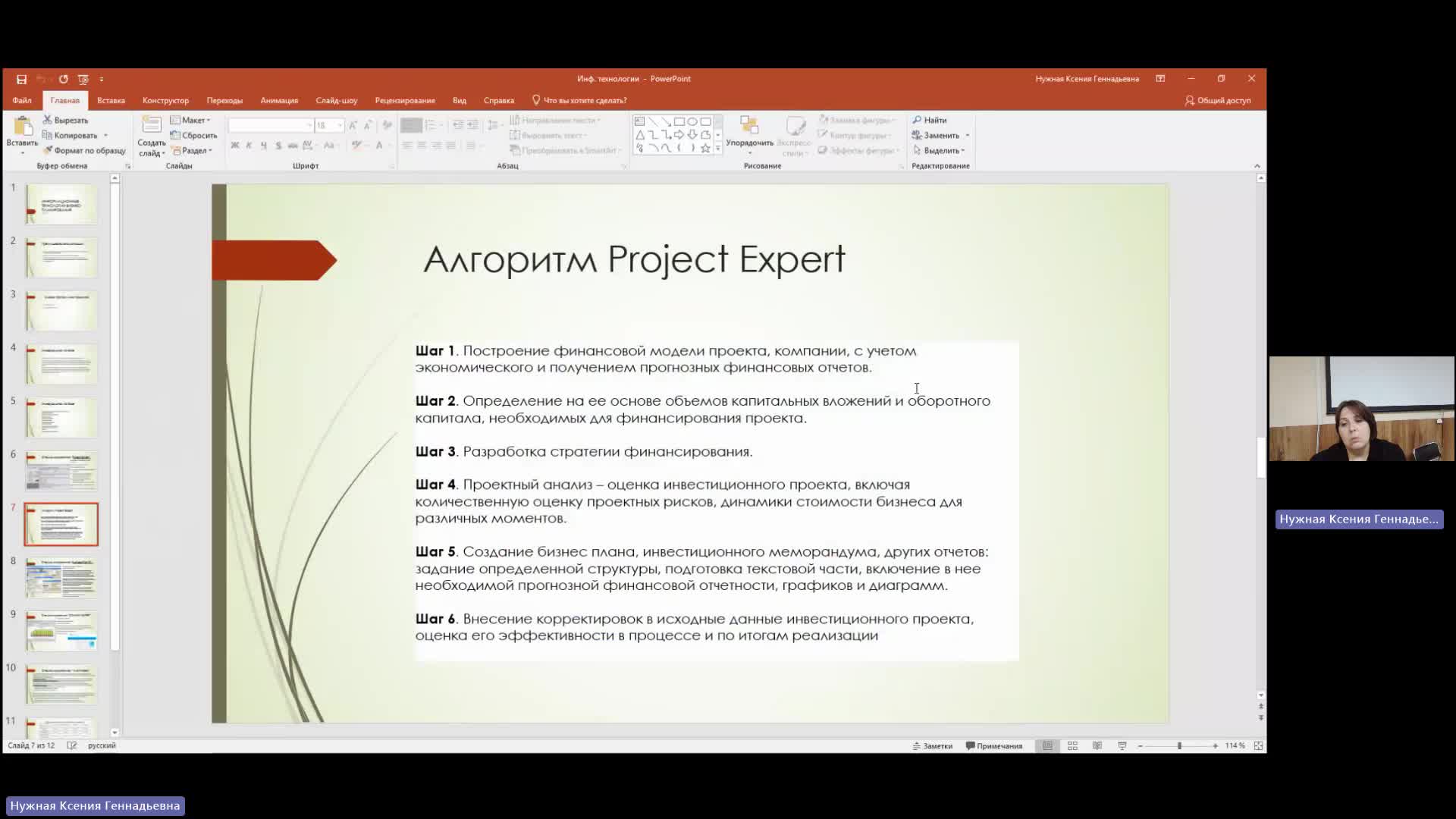Open ribbon display options icon
Image resolution: width=1456 pixels, height=819 pixels.
tap(1160, 79)
